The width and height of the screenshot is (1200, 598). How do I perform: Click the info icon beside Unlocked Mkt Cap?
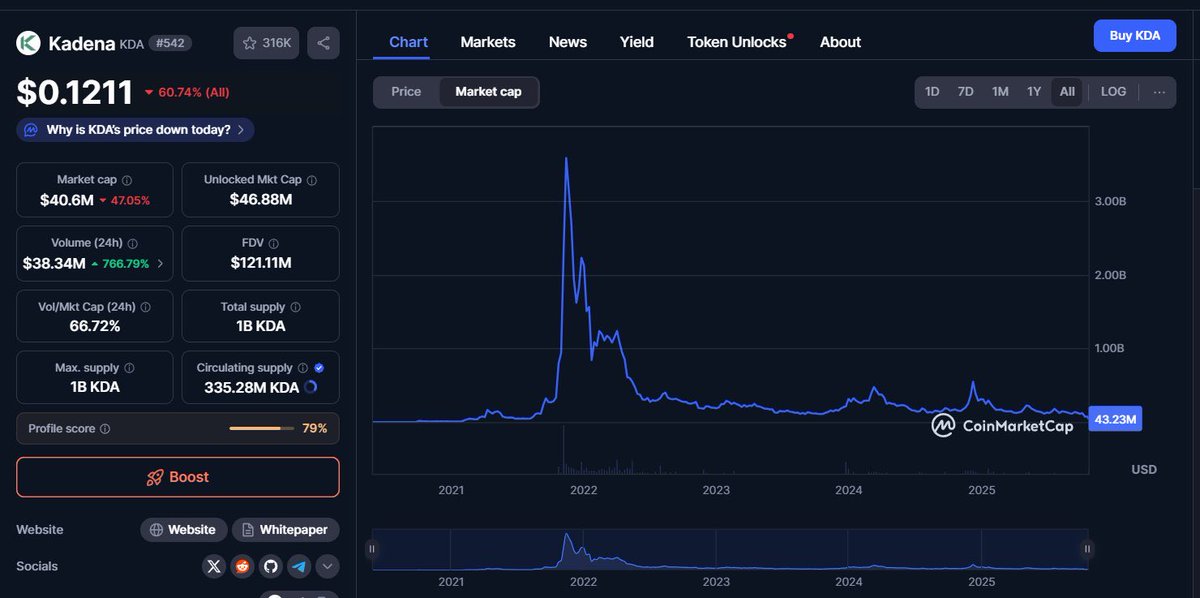312,180
